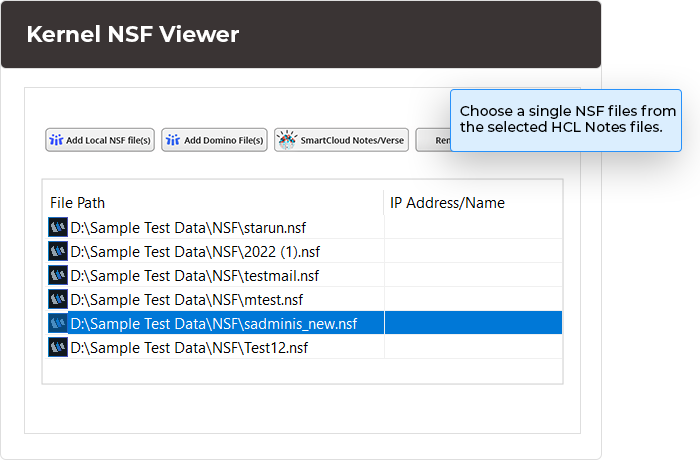Click the file icon next to sadminis_new.nsf

[58, 323]
